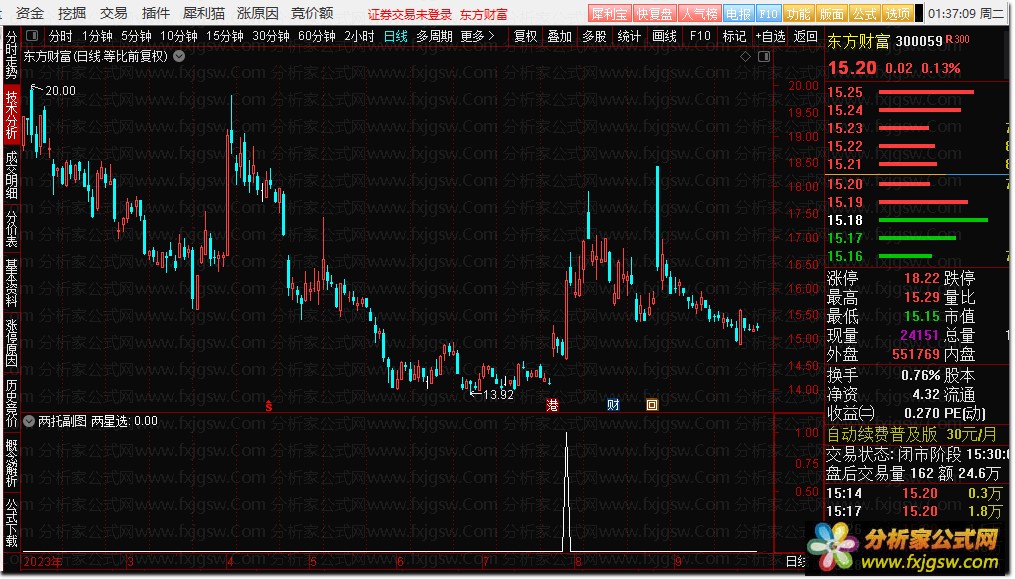1015x579 pixels.
Task: Click the 15.25 ask price row
Action: click(x=917, y=92)
